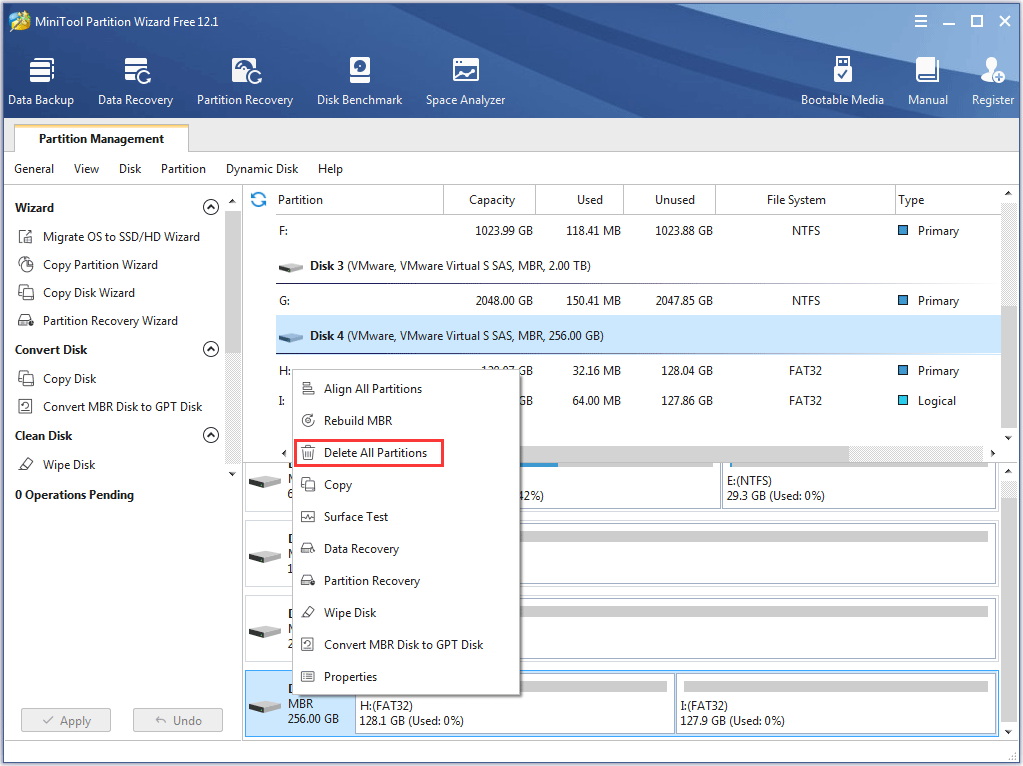
Task: Open Partition Recovery Wizard in sidebar
Action: click(x=110, y=321)
